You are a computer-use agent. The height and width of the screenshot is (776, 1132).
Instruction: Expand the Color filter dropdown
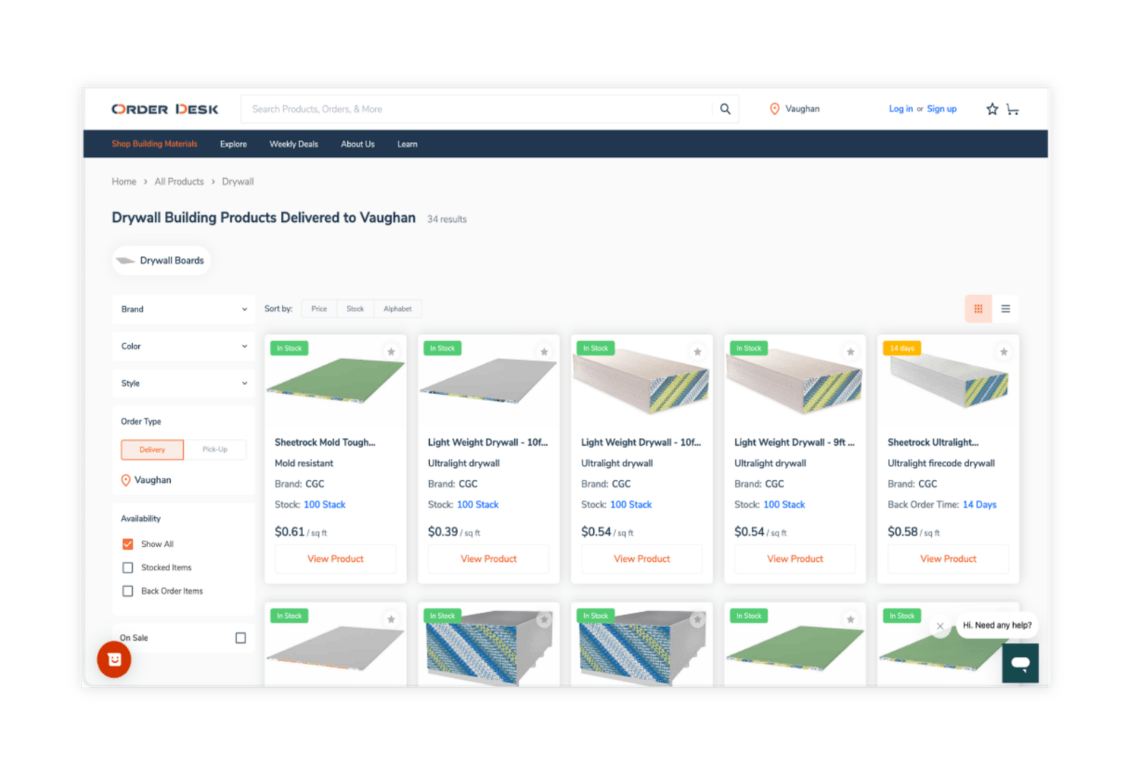[x=183, y=346]
